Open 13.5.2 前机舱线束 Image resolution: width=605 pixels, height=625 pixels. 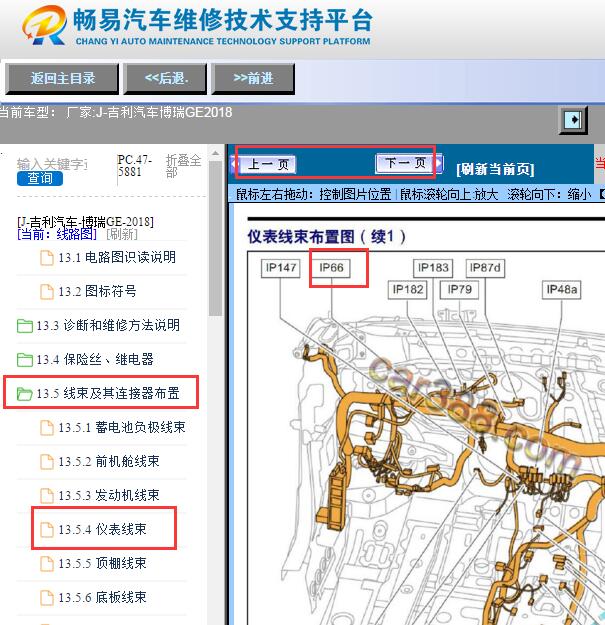tap(109, 461)
